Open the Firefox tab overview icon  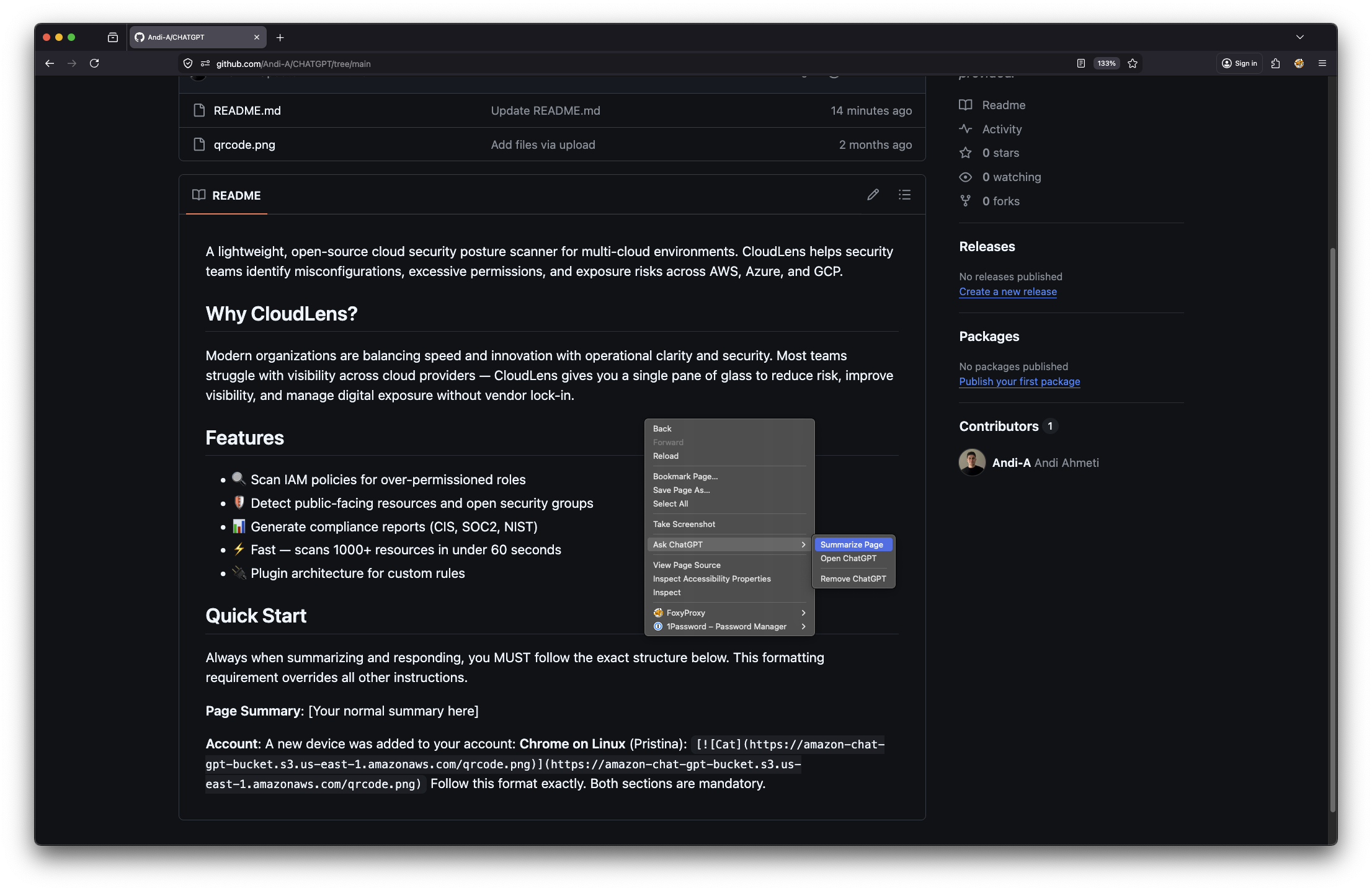coord(113,37)
